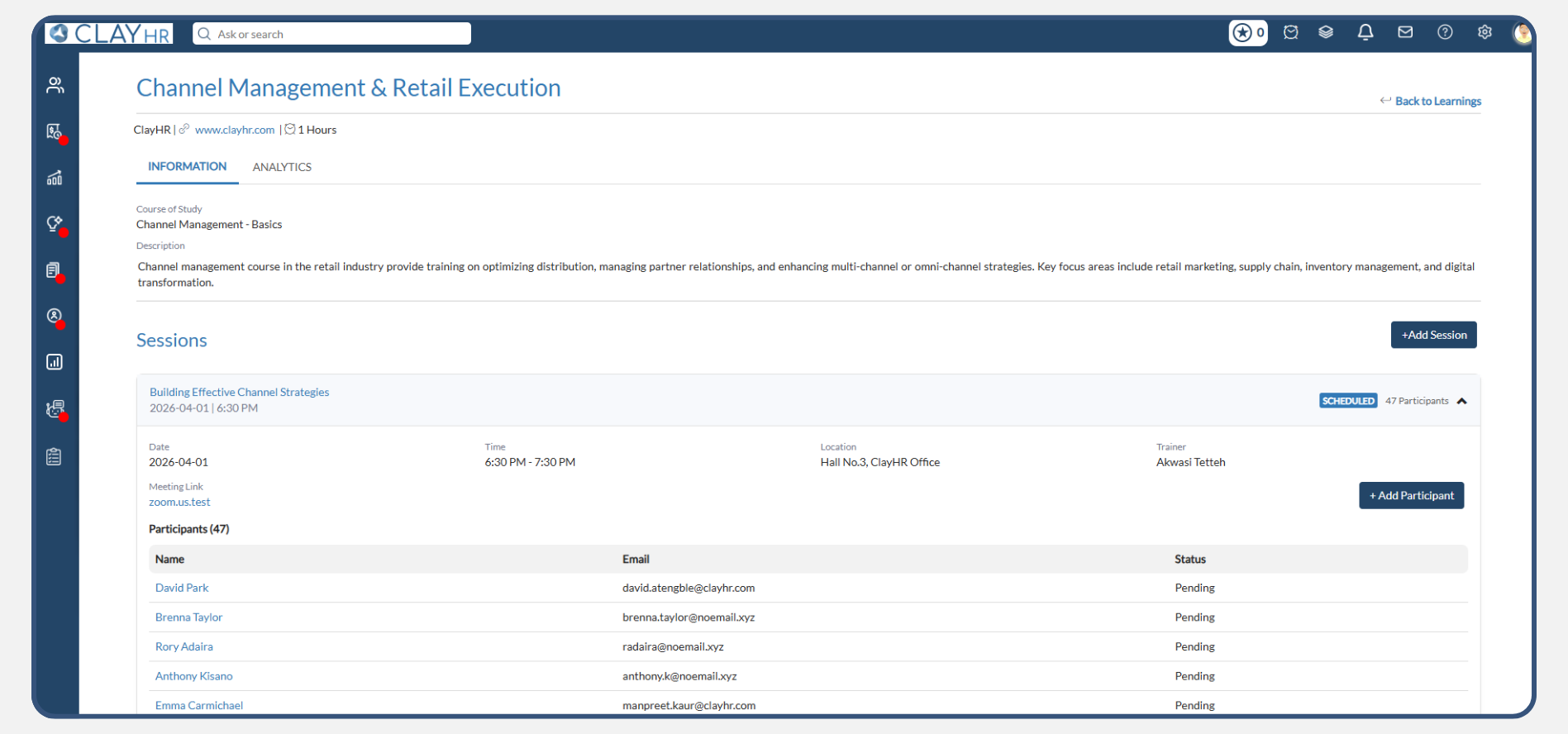
Task: Click email brenna.taylor@noemail.xyz
Action: coord(689,617)
